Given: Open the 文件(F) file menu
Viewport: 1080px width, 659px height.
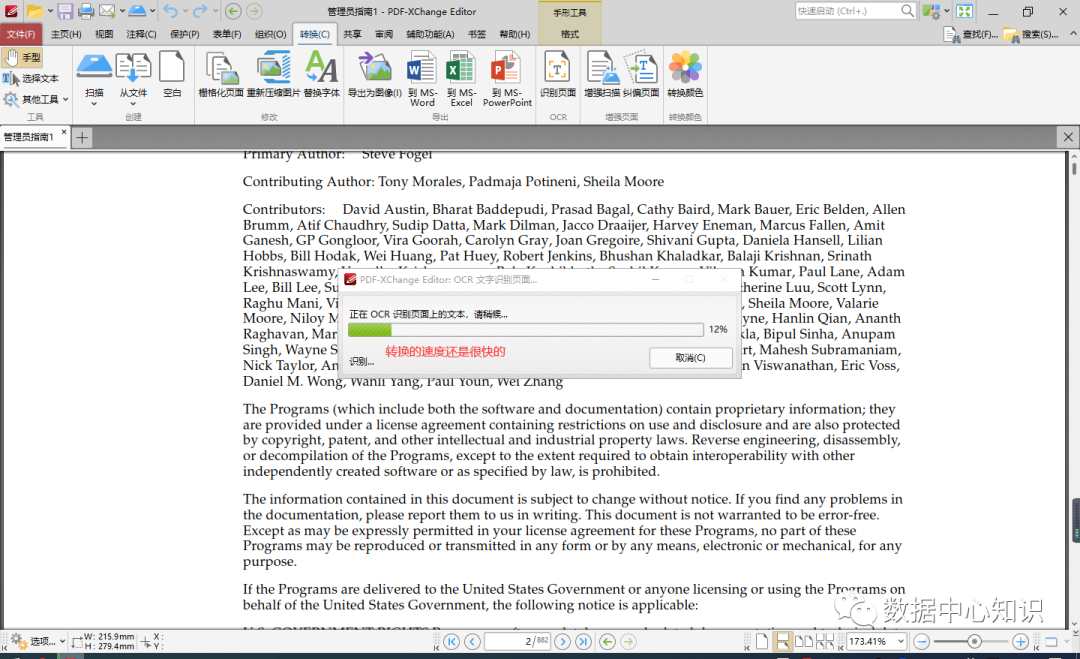Looking at the screenshot, I should coord(21,34).
